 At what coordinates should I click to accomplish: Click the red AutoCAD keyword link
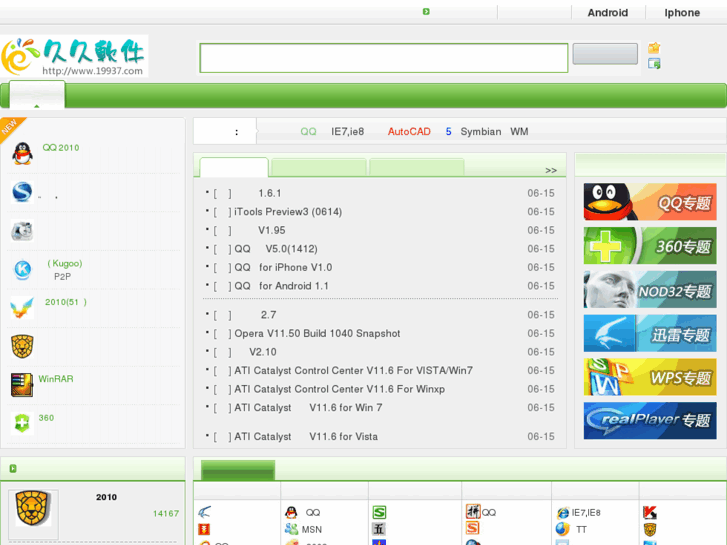[409, 132]
